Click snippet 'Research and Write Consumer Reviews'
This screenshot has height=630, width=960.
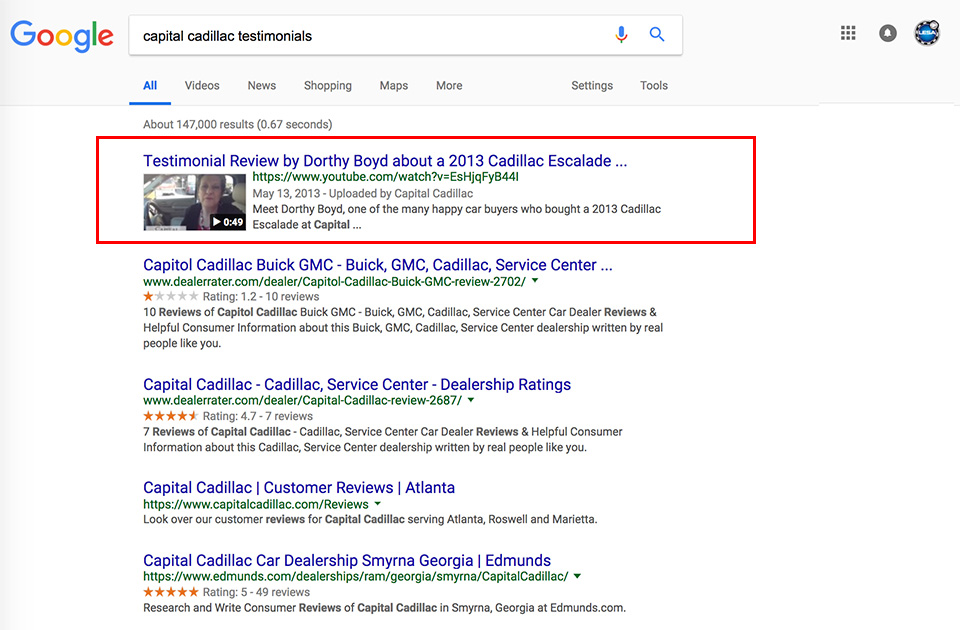384,608
